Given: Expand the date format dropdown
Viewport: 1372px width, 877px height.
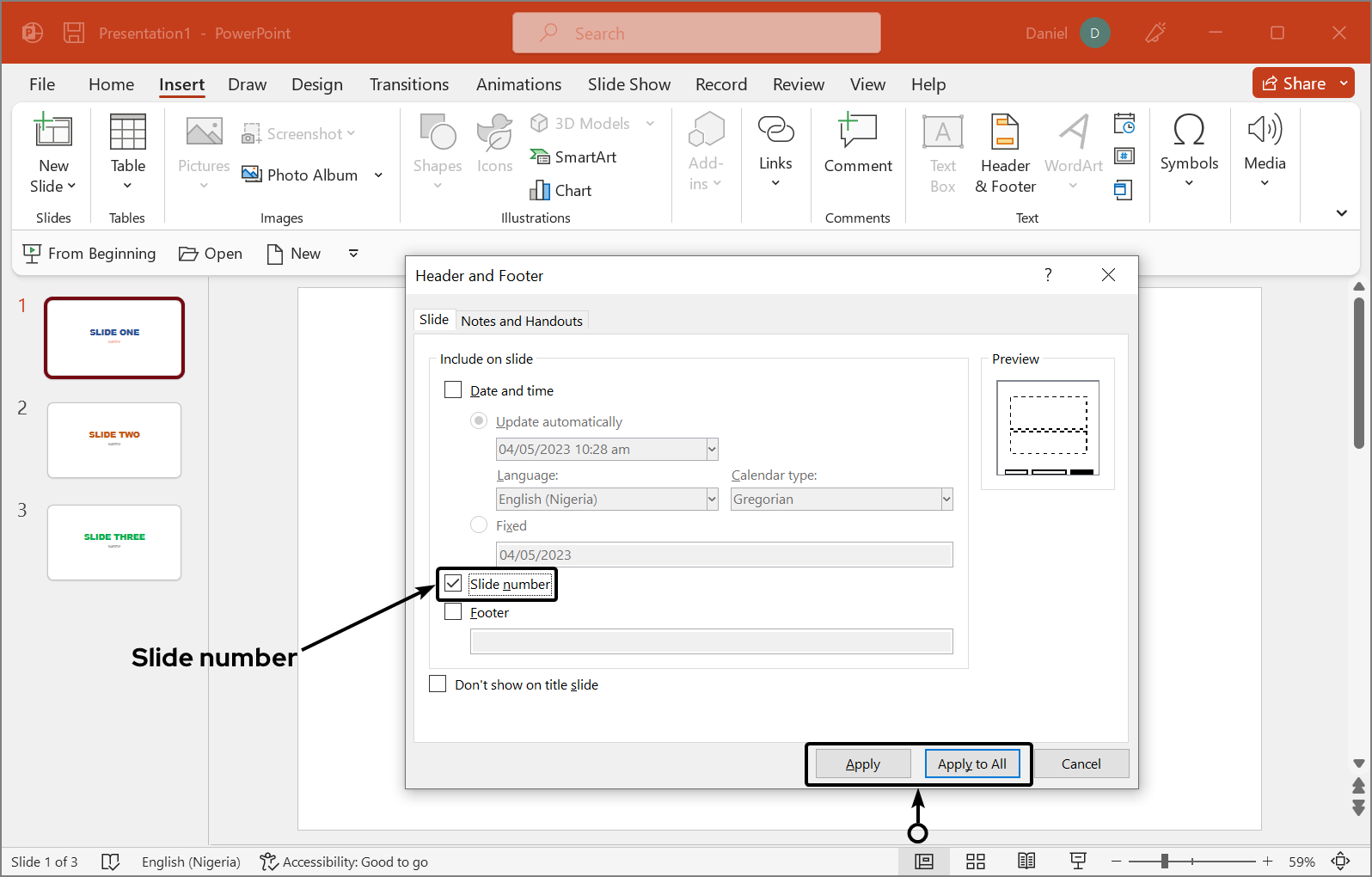Looking at the screenshot, I should click(711, 449).
